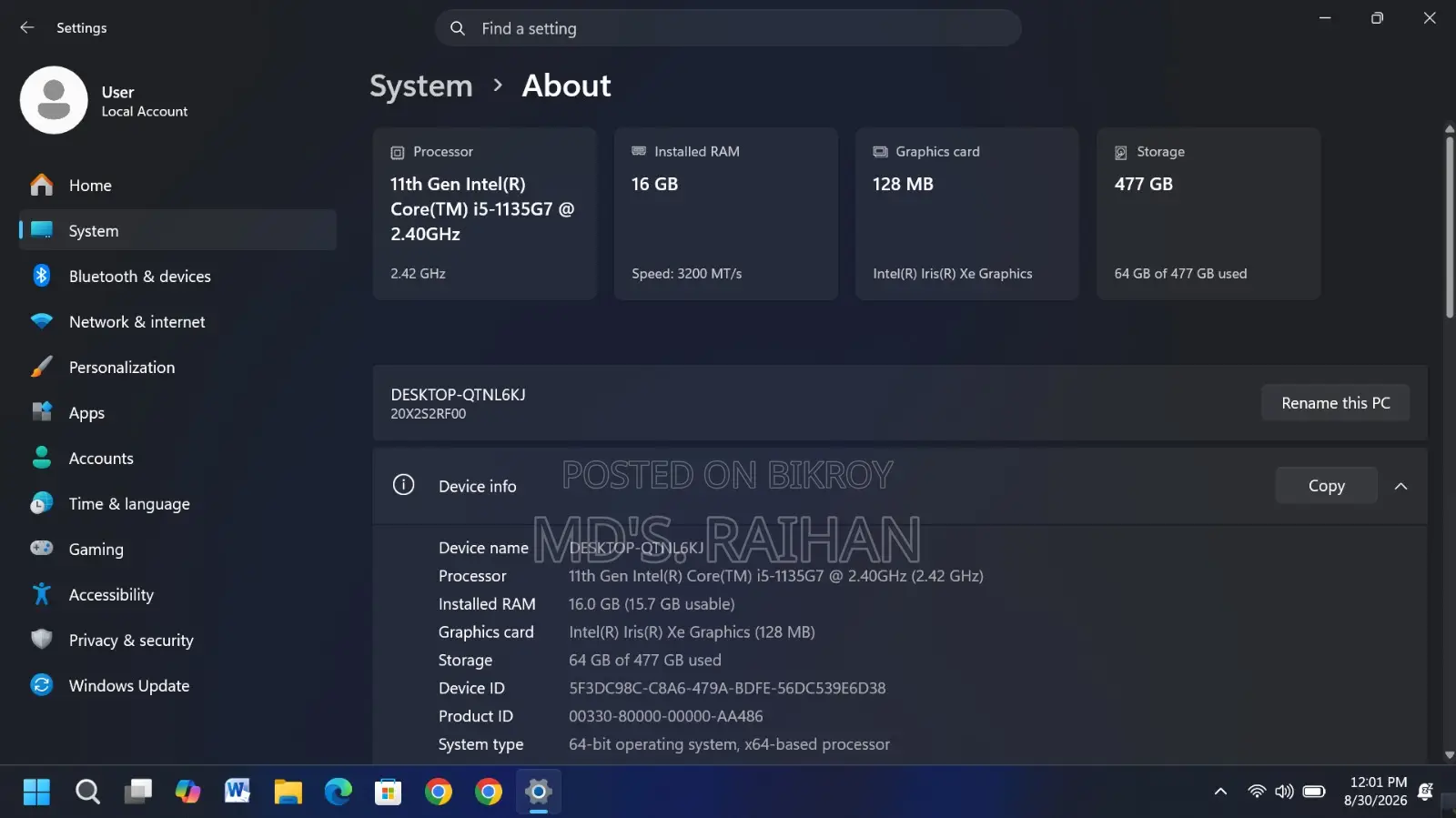Open the notification bell in tray
The height and width of the screenshot is (818, 1456).
1426,792
